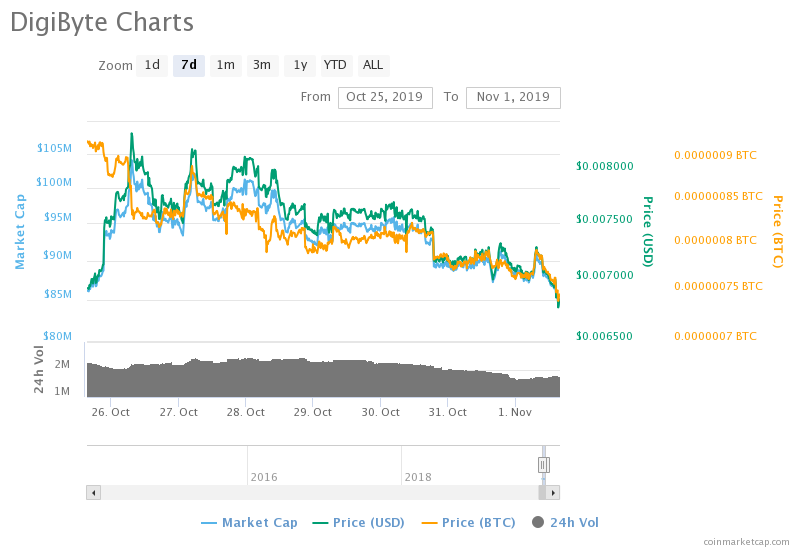Click the $90M market cap label

[x=58, y=256]
